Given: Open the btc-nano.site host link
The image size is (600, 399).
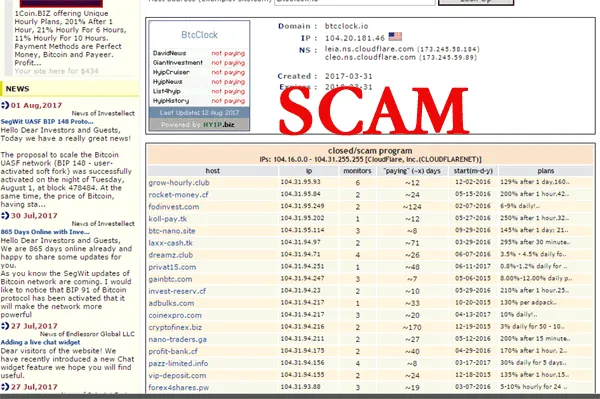Looking at the screenshot, I should coord(172,231).
